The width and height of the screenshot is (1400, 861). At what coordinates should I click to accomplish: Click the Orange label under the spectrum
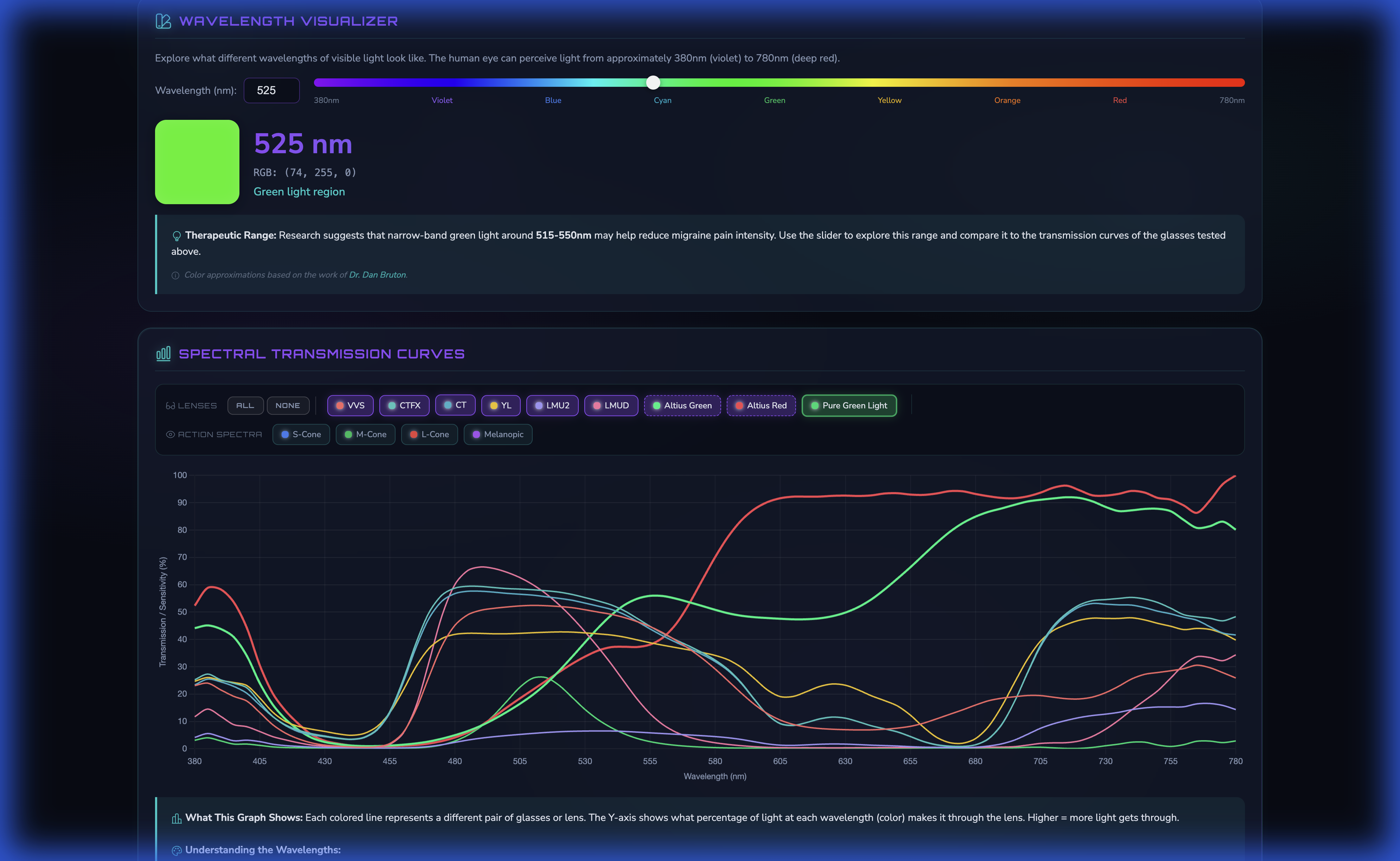point(1008,100)
